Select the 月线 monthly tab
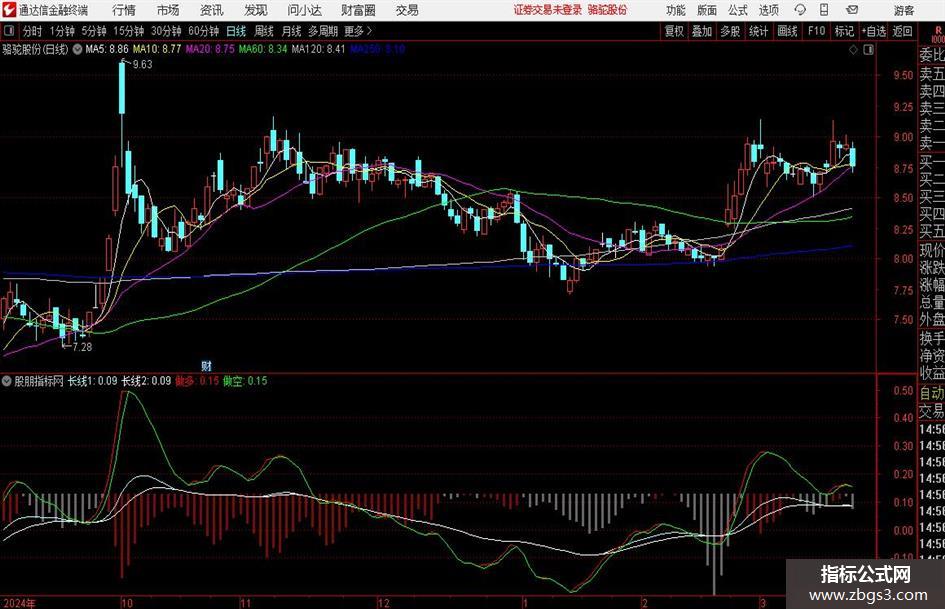Screen dimensions: 945x609 (x=291, y=31)
